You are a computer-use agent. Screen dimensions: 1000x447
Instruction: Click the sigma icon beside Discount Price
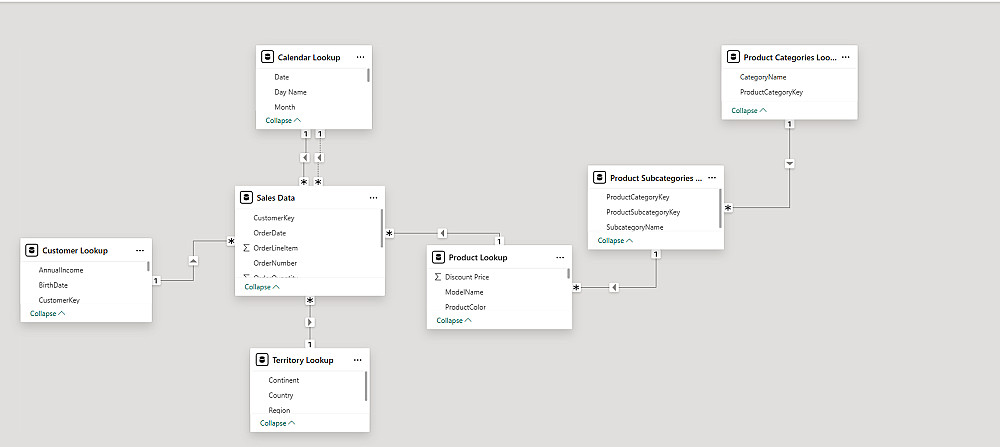[438, 277]
